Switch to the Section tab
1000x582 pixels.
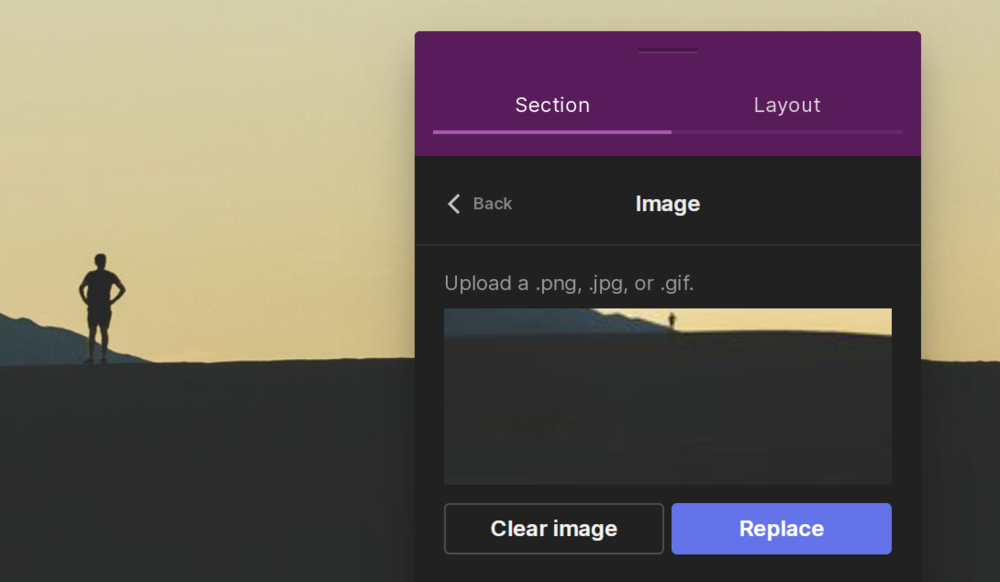tap(552, 105)
